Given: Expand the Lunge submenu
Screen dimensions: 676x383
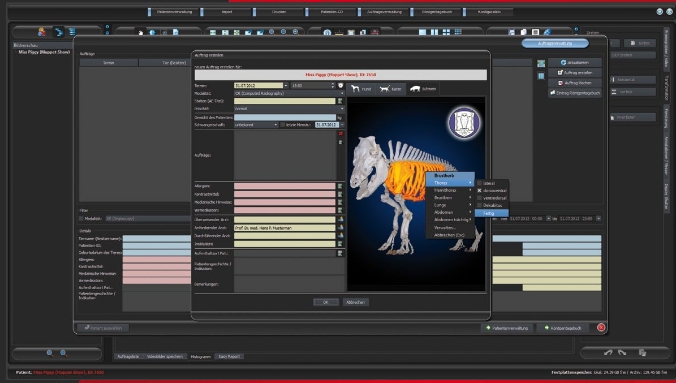Looking at the screenshot, I should [450, 205].
